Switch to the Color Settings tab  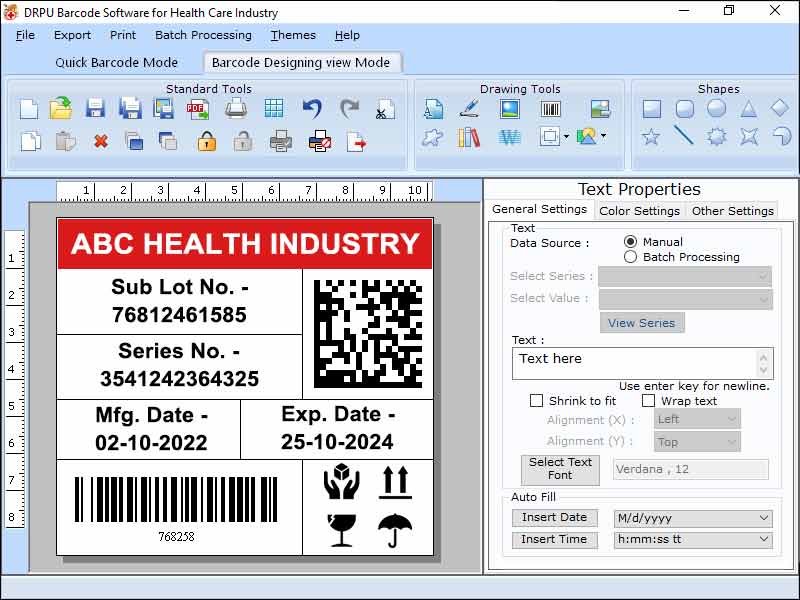click(640, 211)
